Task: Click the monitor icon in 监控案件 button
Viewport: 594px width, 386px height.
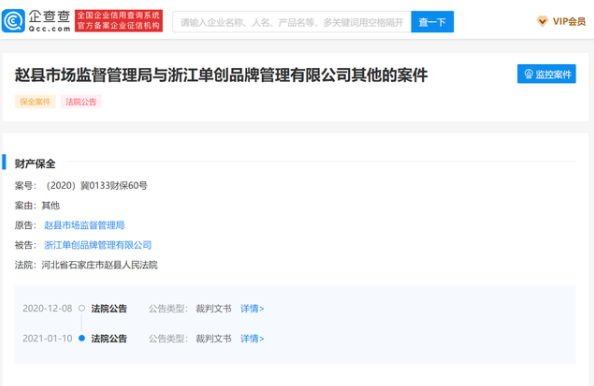Action: [528, 74]
